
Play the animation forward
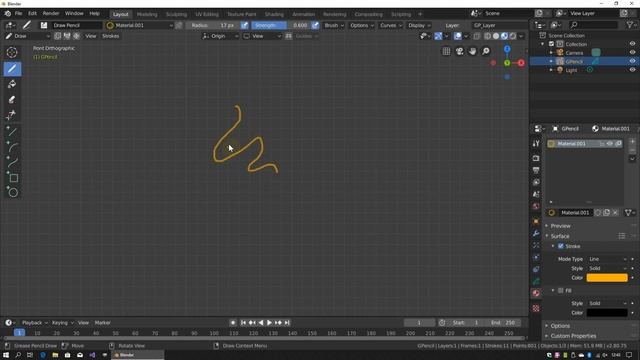coord(269,322)
